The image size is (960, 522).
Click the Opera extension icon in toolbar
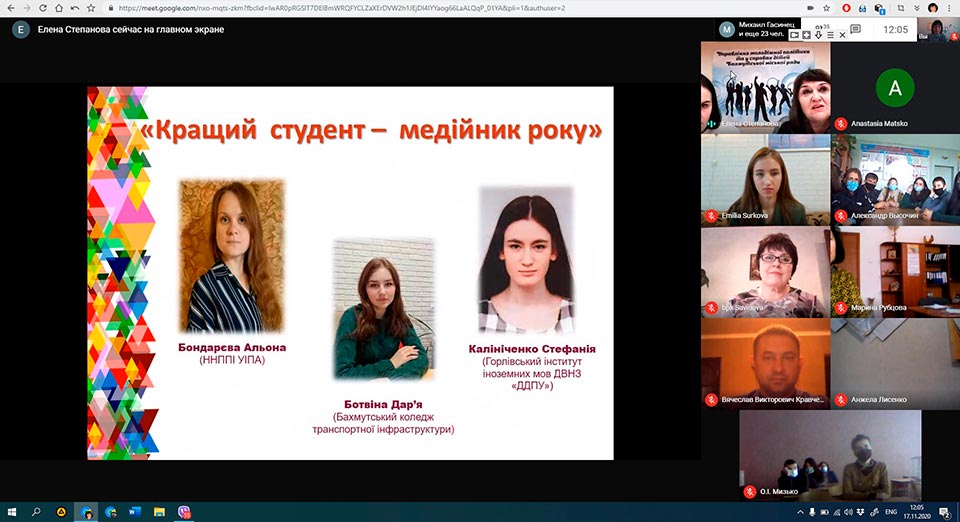pyautogui.click(x=847, y=8)
